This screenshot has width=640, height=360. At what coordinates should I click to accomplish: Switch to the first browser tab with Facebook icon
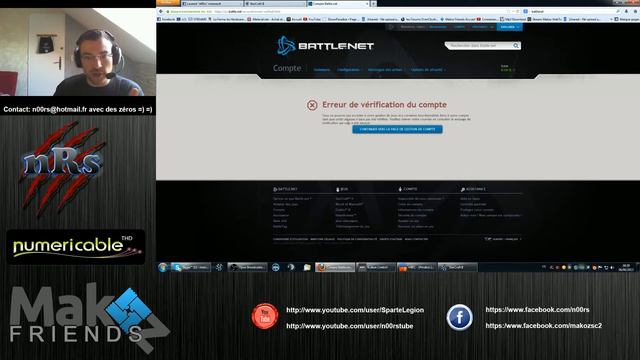tap(211, 4)
